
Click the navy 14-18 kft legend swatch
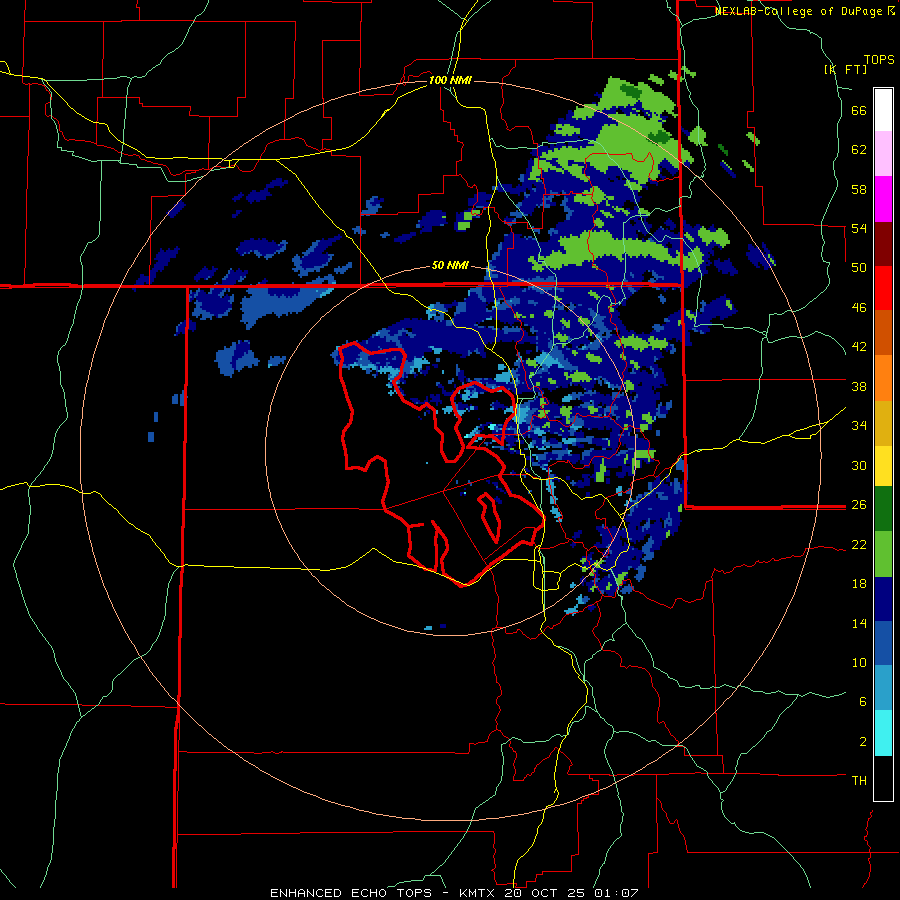pos(883,599)
